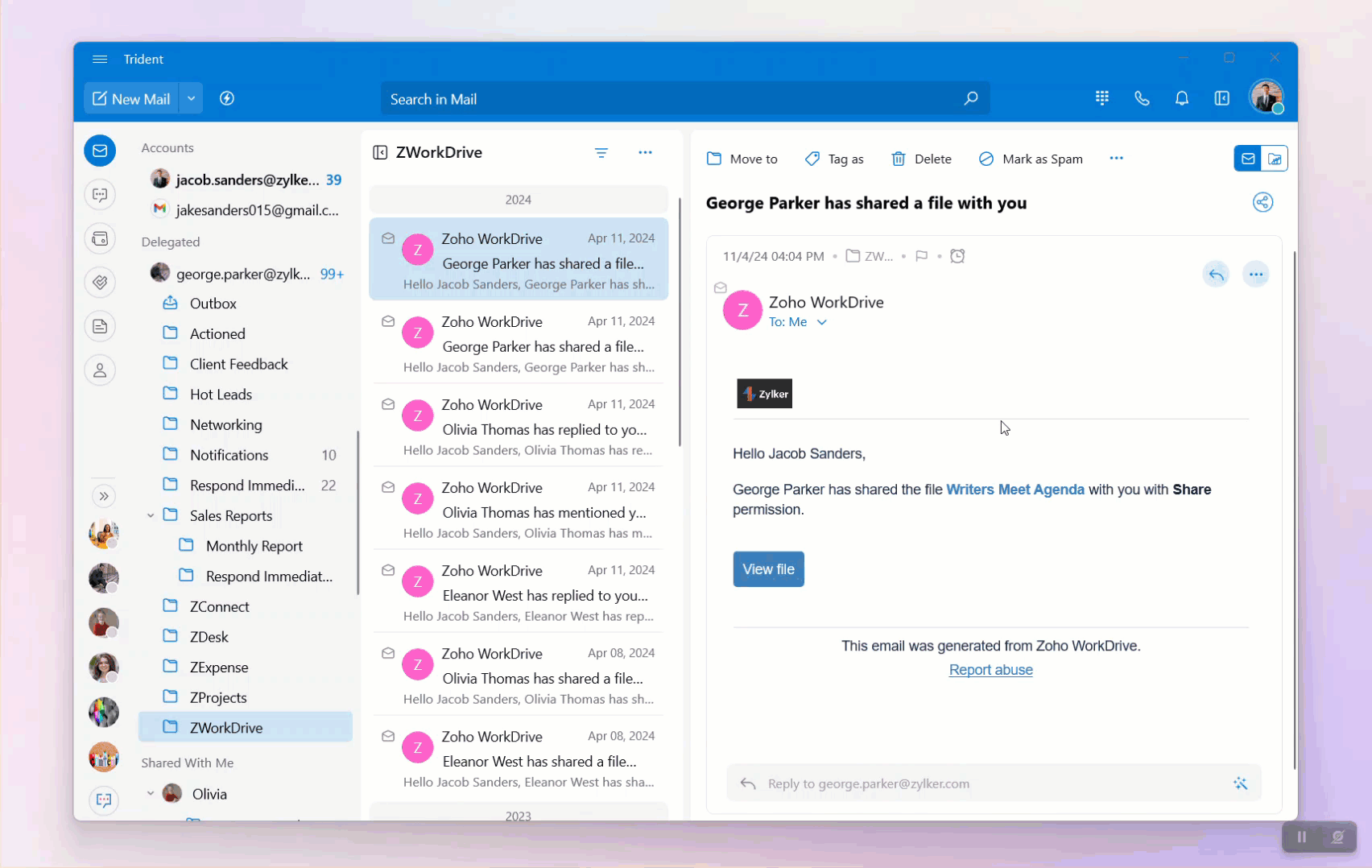
Task: Open the contacts module in sidebar
Action: pyautogui.click(x=100, y=370)
